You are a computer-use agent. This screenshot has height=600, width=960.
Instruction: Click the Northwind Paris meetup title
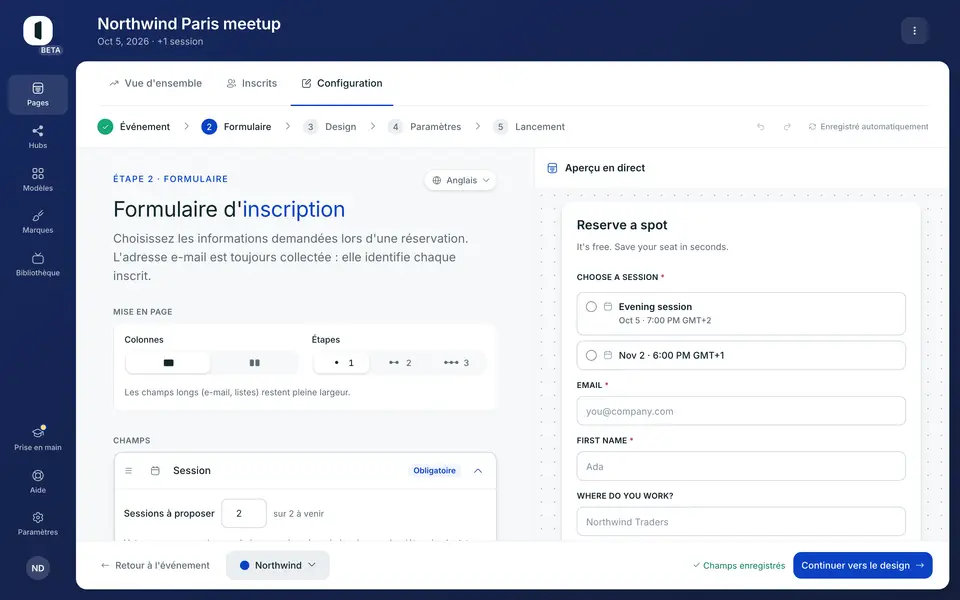click(189, 24)
